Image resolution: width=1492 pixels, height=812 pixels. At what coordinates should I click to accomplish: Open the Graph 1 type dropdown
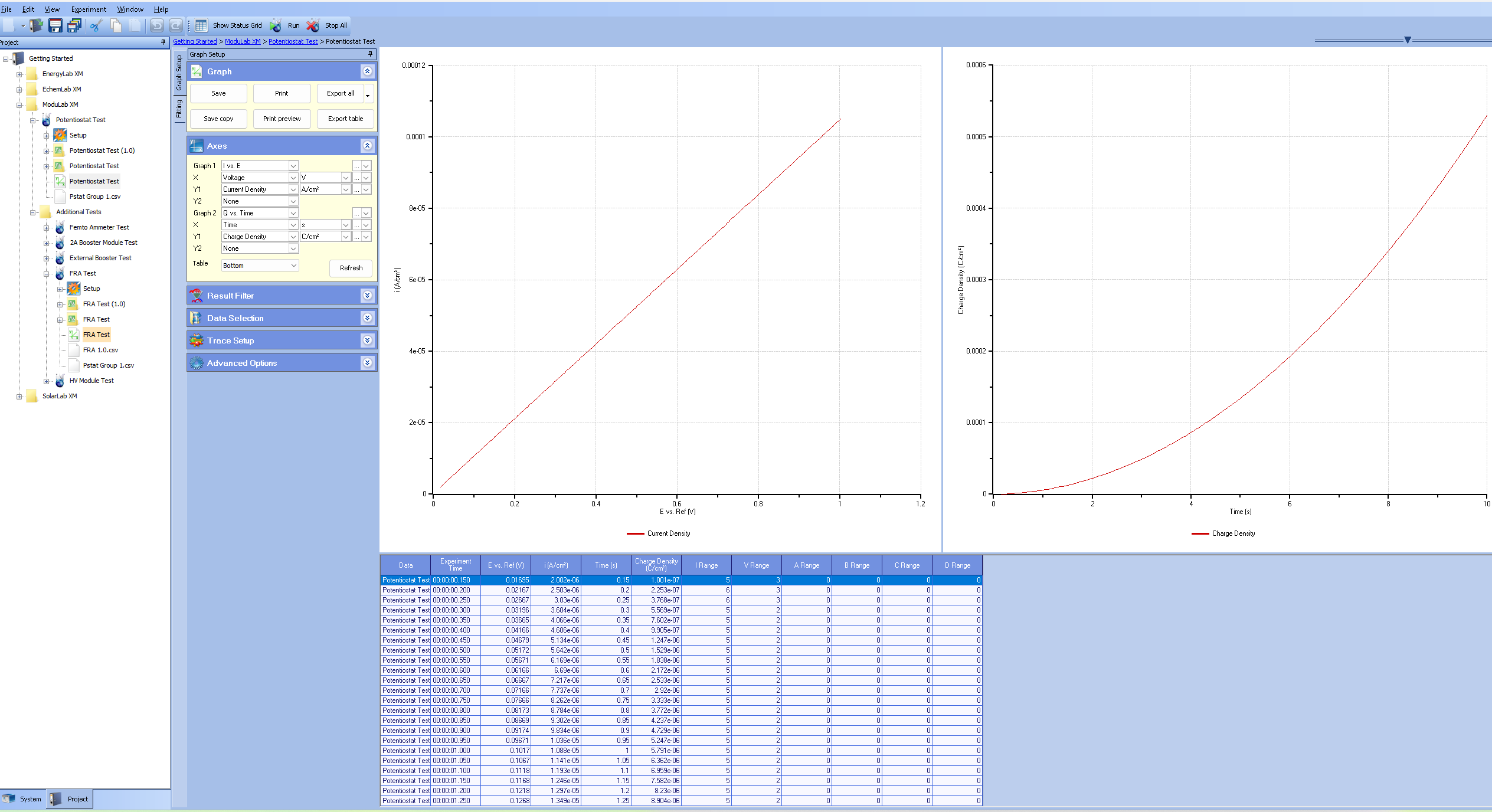[293, 166]
